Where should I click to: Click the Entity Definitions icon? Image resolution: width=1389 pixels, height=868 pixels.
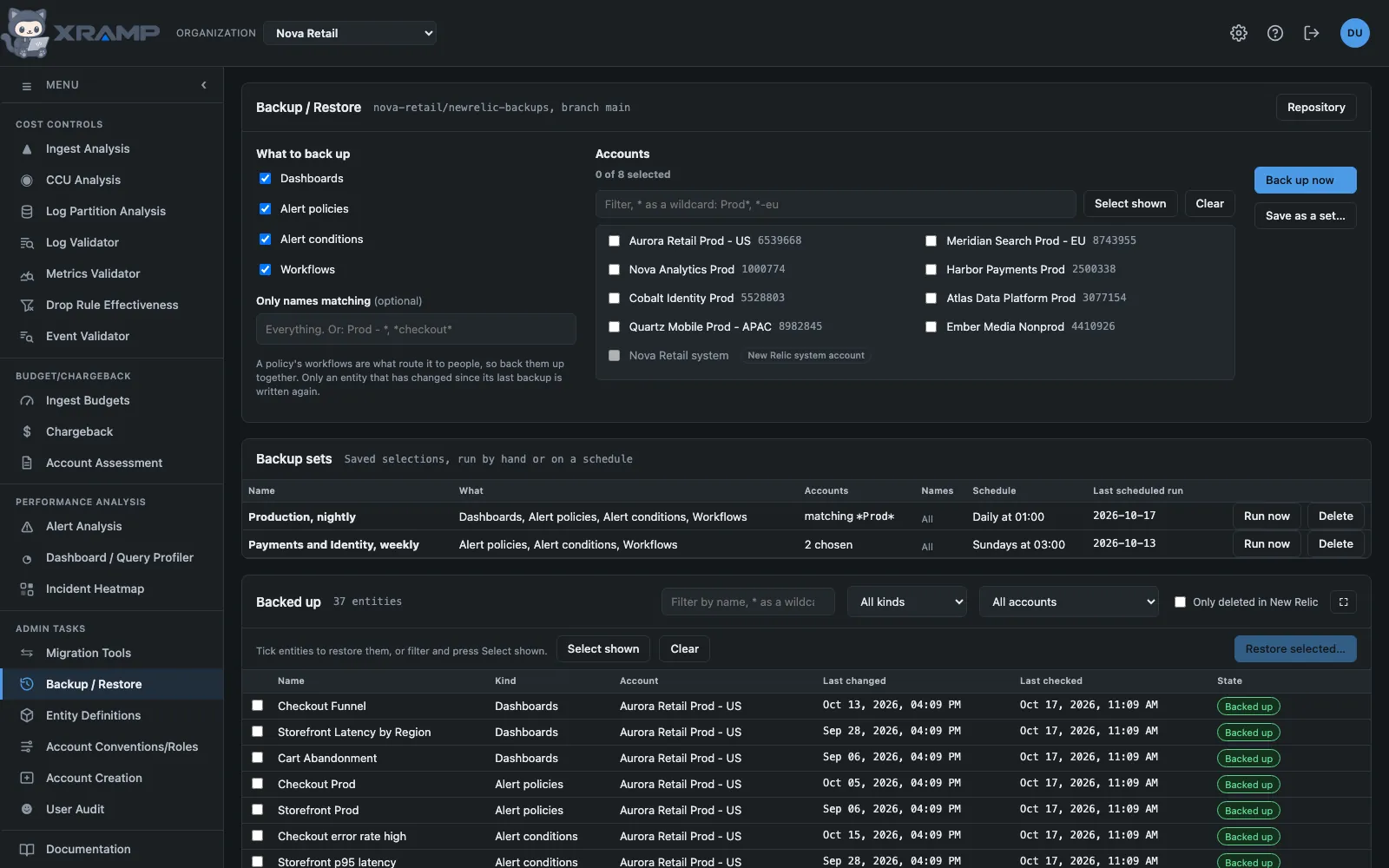tap(27, 716)
